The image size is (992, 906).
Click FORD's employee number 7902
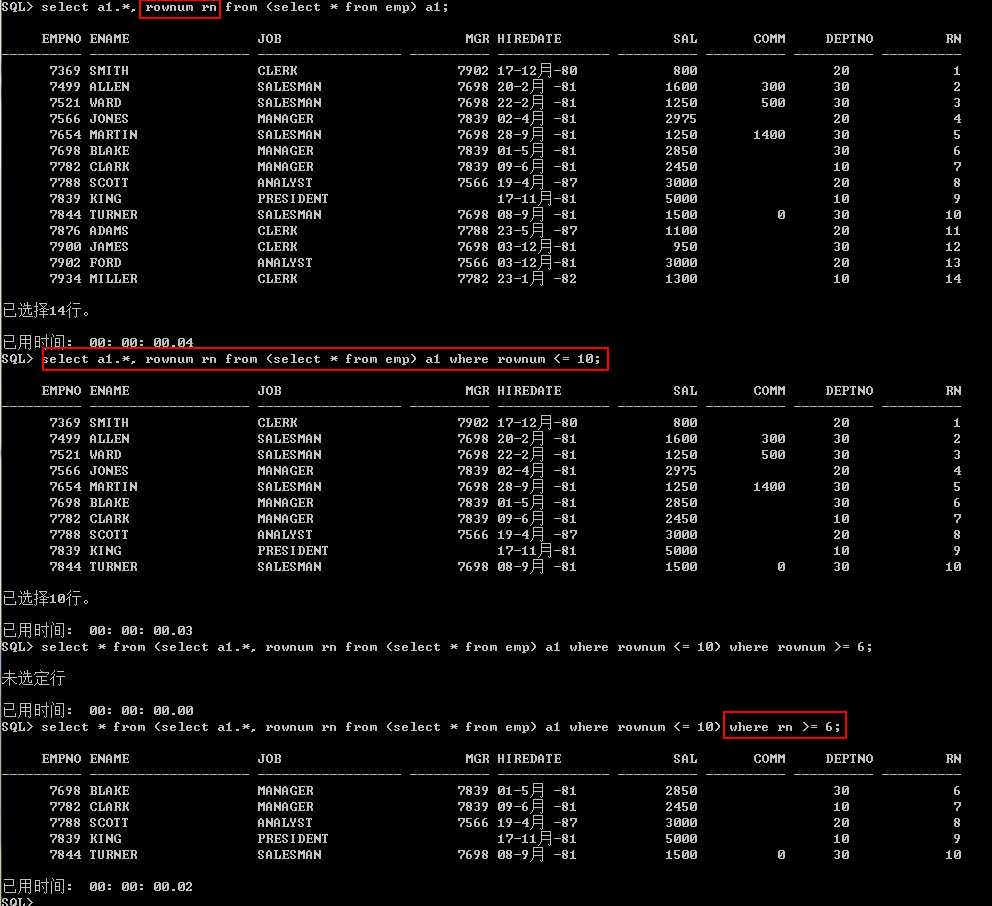[65, 263]
